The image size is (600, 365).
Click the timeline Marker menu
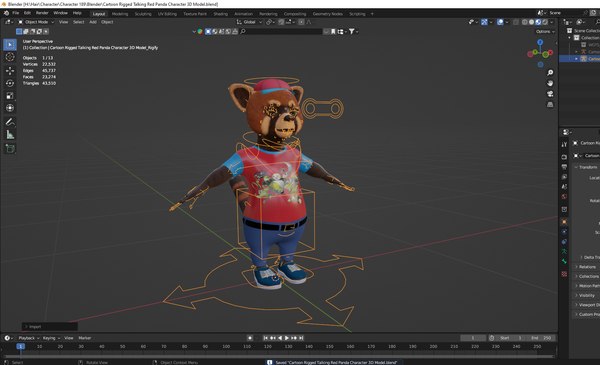85,338
